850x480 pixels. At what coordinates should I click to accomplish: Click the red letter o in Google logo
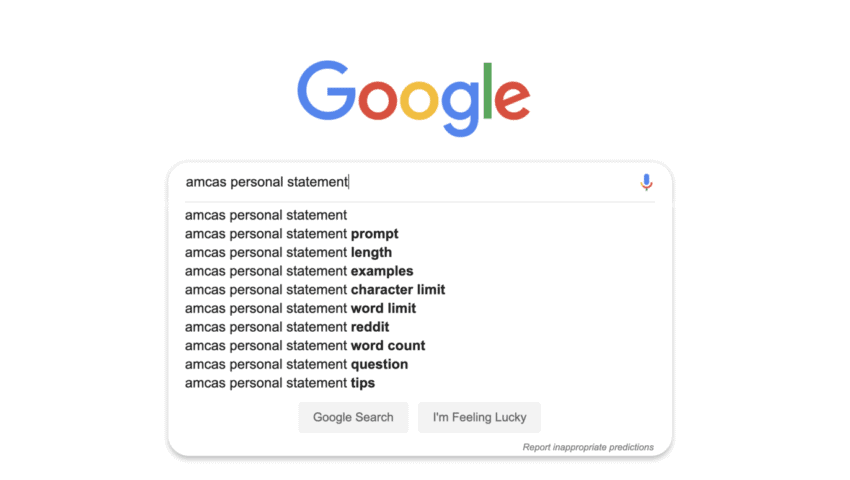tap(377, 100)
